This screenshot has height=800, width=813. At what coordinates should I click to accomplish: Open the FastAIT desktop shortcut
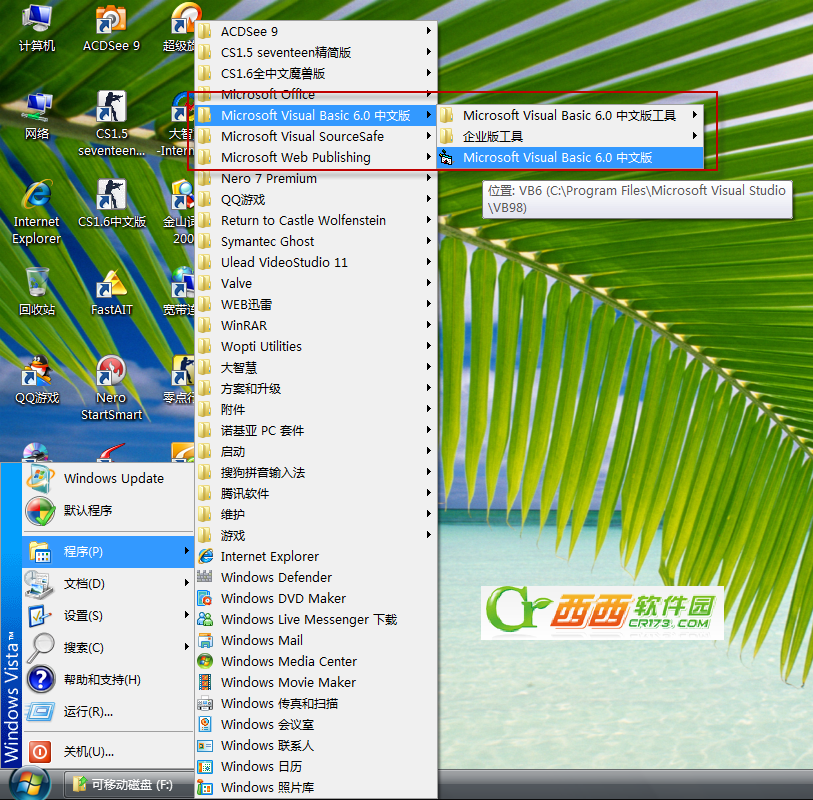pyautogui.click(x=111, y=292)
